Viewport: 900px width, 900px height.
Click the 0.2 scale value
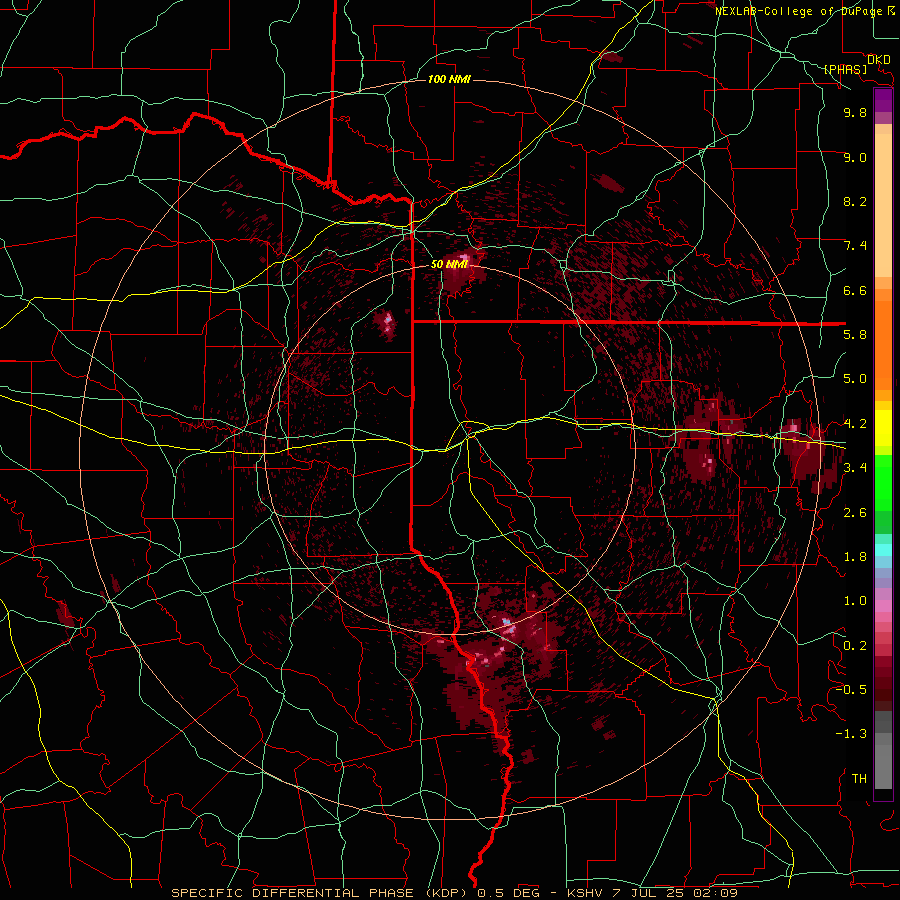[x=855, y=645]
